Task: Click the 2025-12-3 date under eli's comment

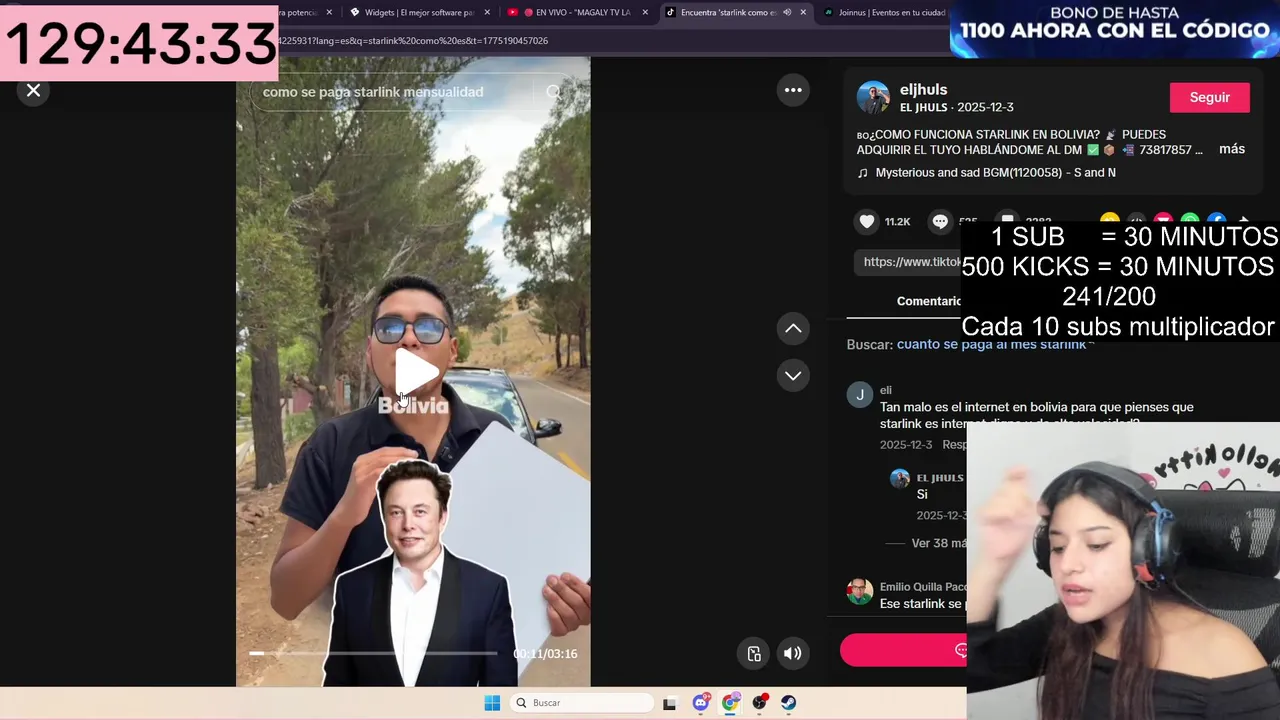Action: [906, 445]
